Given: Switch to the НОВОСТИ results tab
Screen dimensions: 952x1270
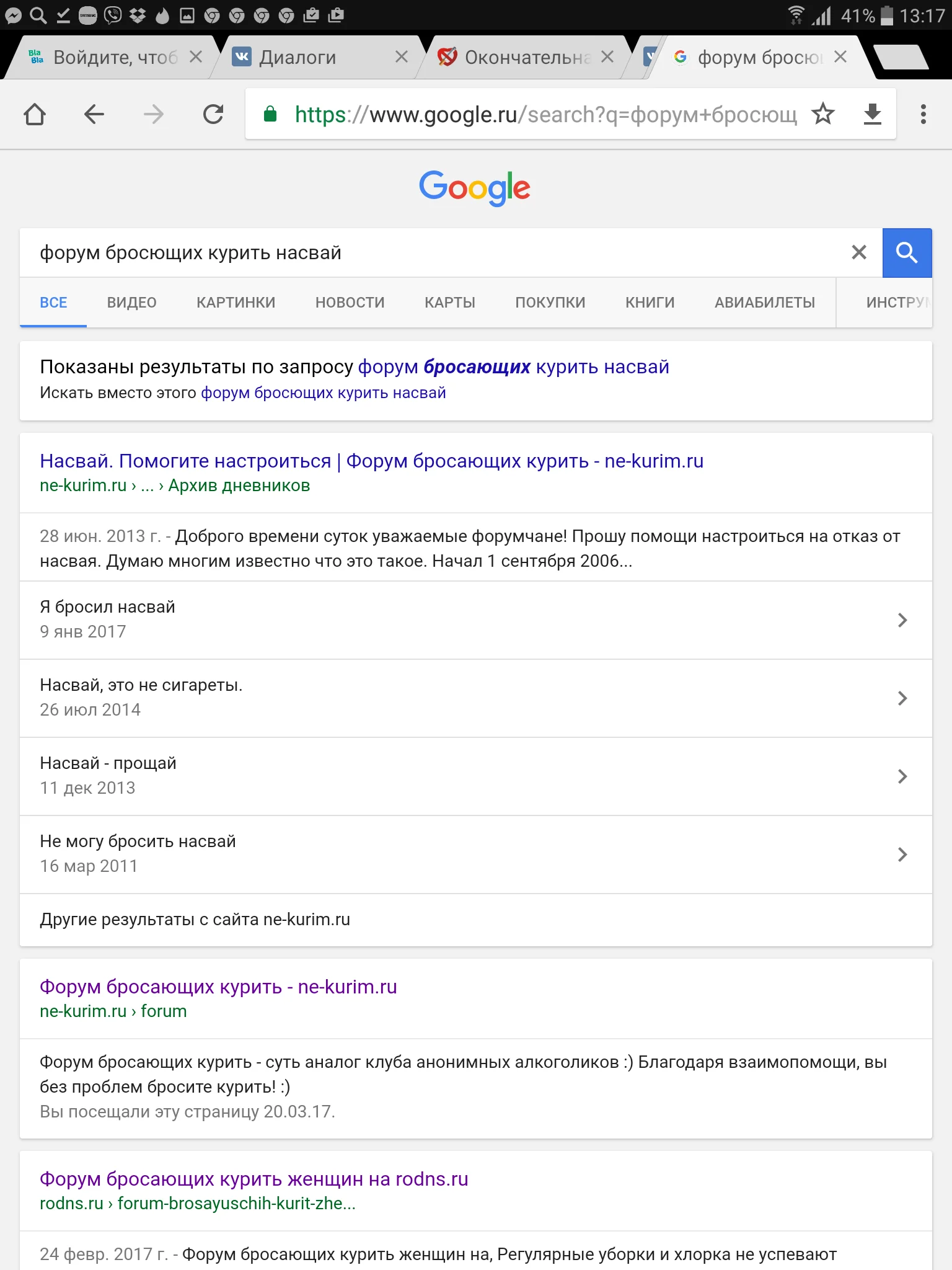Looking at the screenshot, I should point(350,303).
